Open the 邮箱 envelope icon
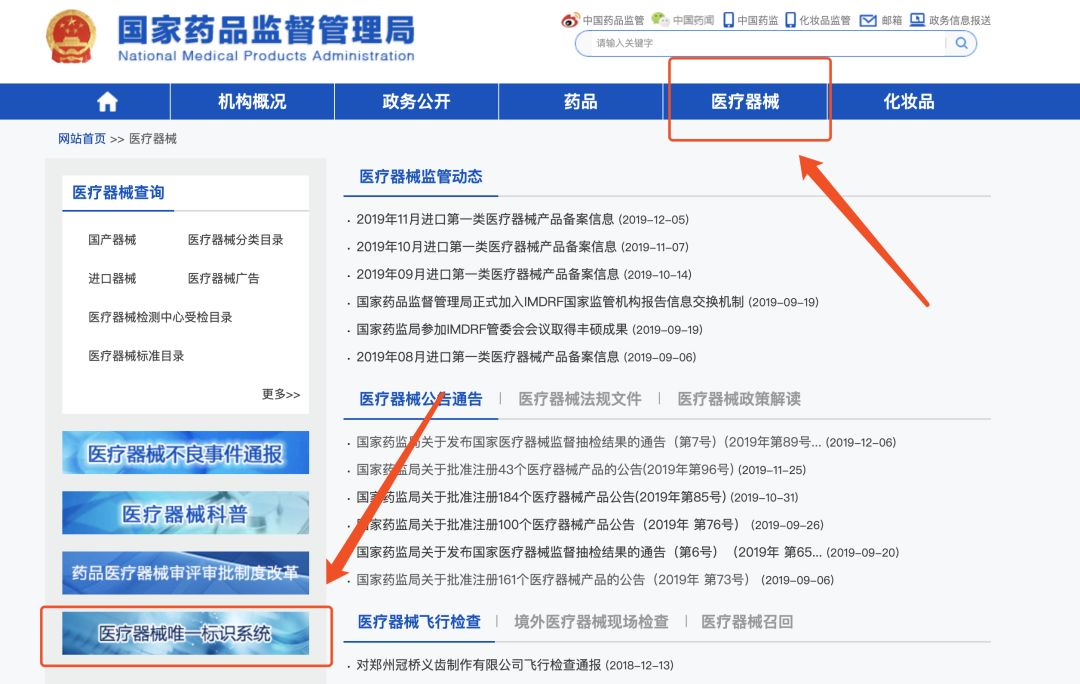1080x684 pixels. tap(868, 20)
